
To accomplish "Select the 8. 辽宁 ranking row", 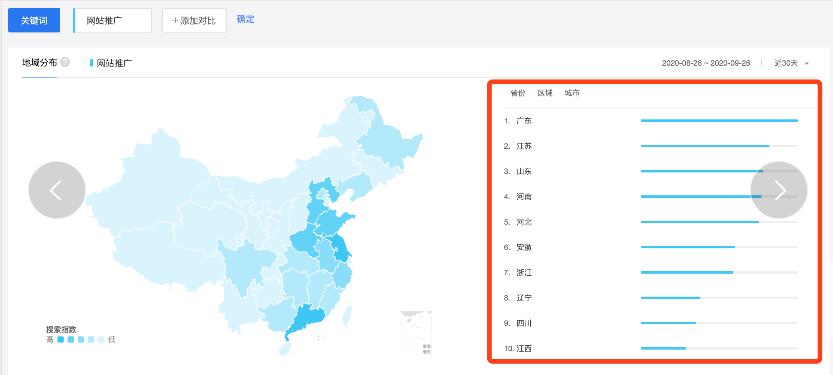I will click(651, 298).
